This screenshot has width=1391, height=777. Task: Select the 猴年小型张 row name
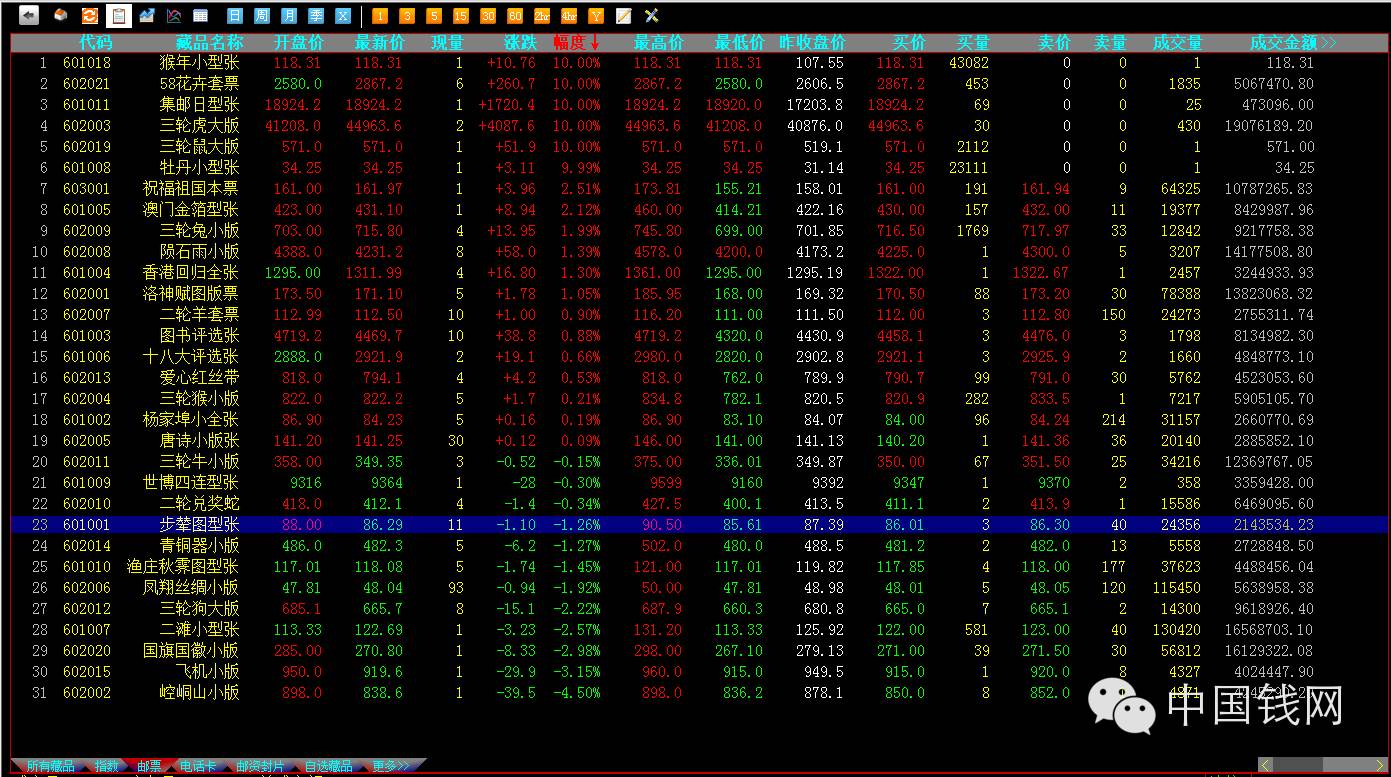coord(200,63)
